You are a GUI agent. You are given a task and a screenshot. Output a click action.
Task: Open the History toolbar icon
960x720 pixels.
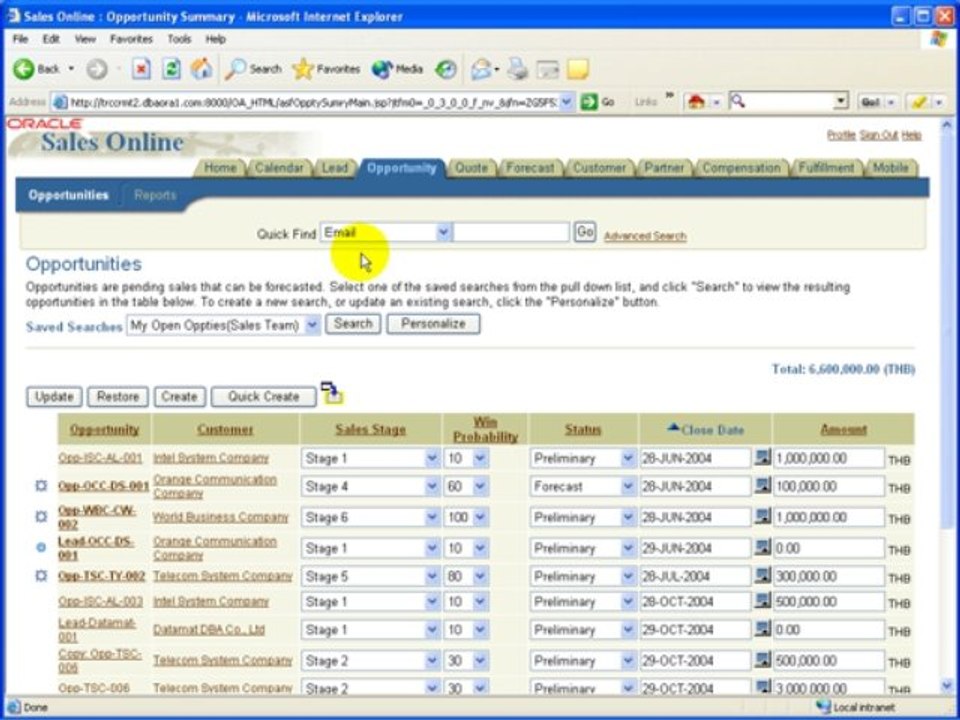tap(446, 69)
